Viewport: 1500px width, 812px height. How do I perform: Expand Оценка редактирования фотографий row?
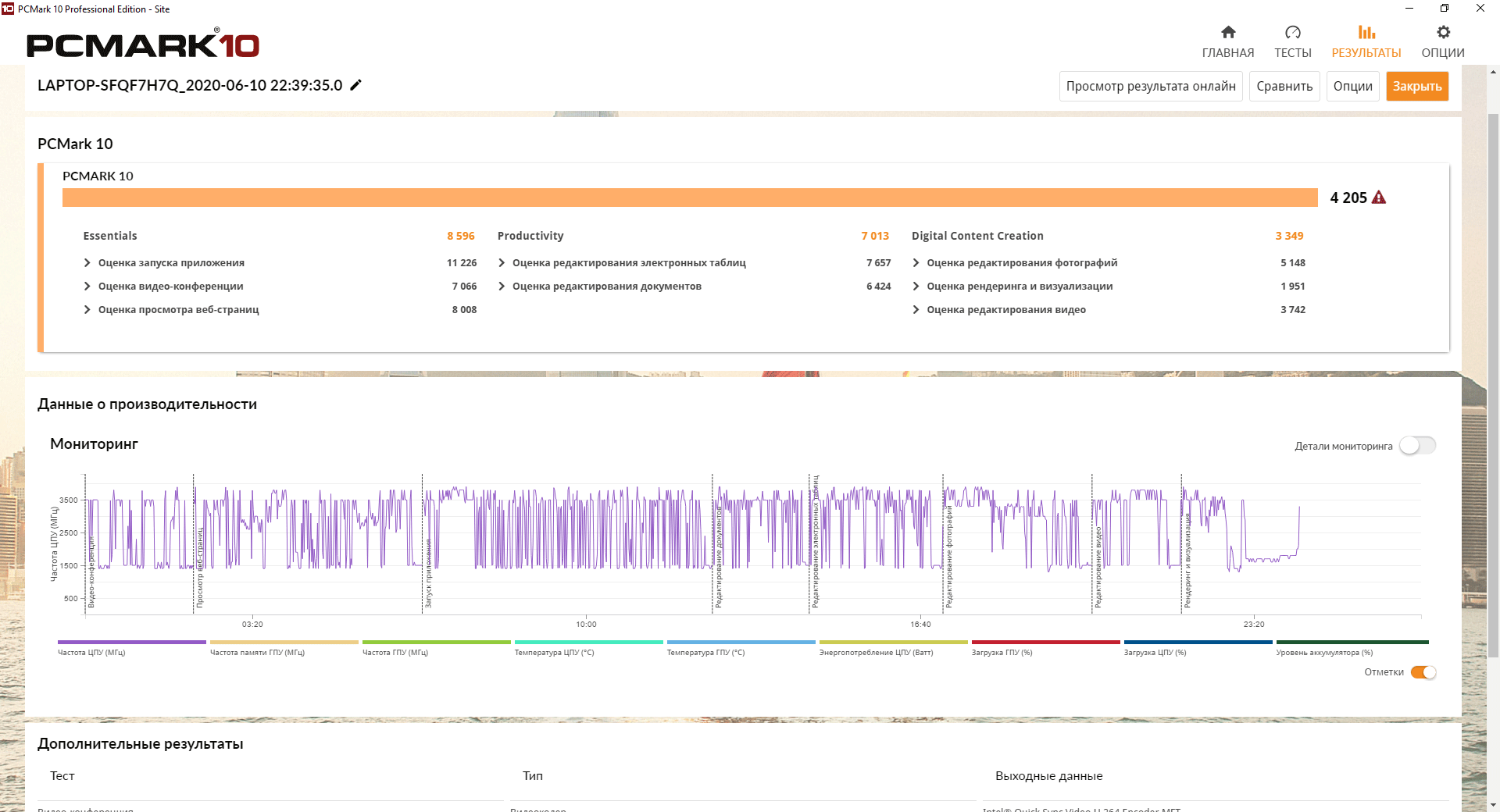pyautogui.click(x=916, y=263)
